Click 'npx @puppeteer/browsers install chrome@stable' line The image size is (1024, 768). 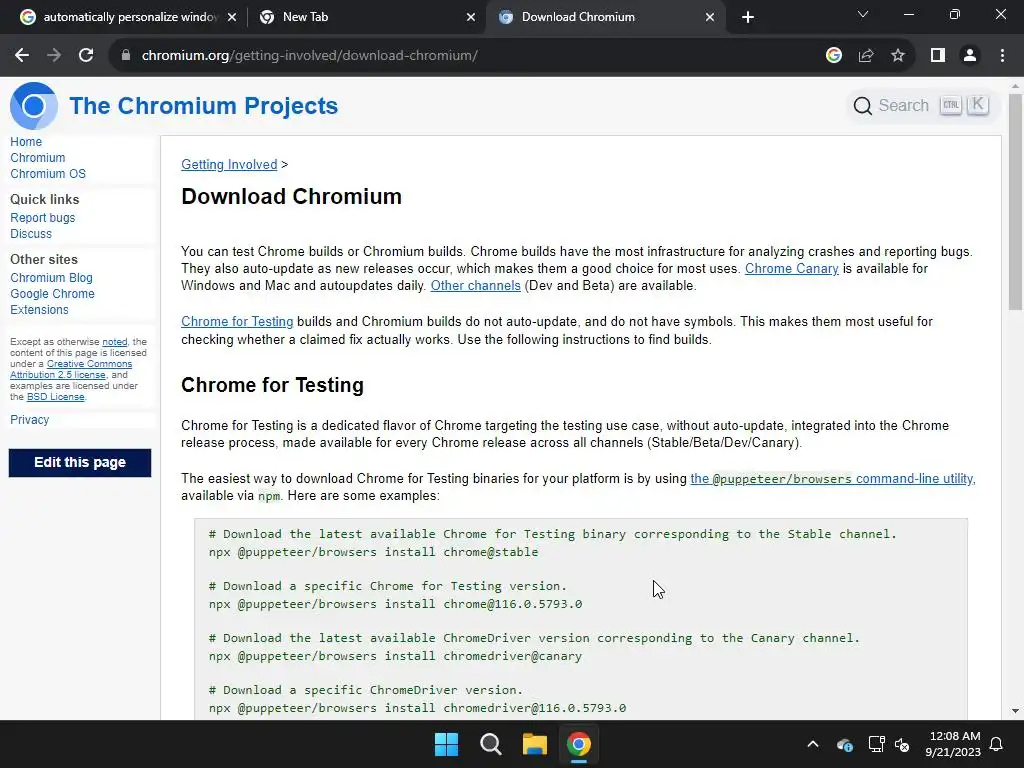(x=374, y=552)
